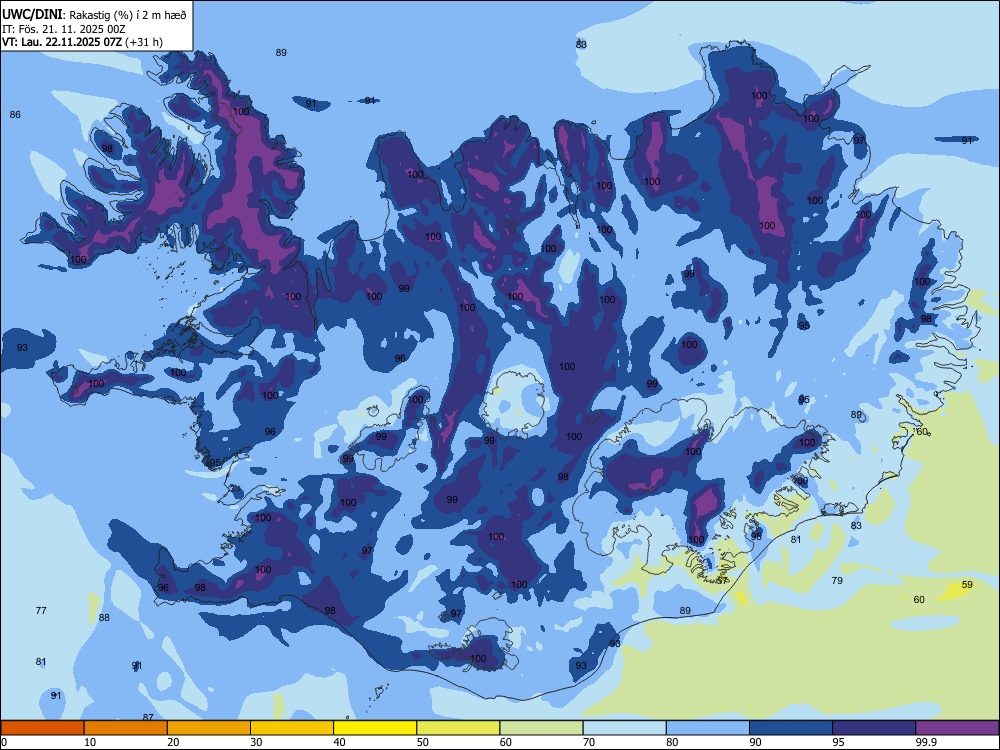Click the '86' humidity value on the map
Image resolution: width=1000 pixels, height=750 pixels.
(15, 115)
